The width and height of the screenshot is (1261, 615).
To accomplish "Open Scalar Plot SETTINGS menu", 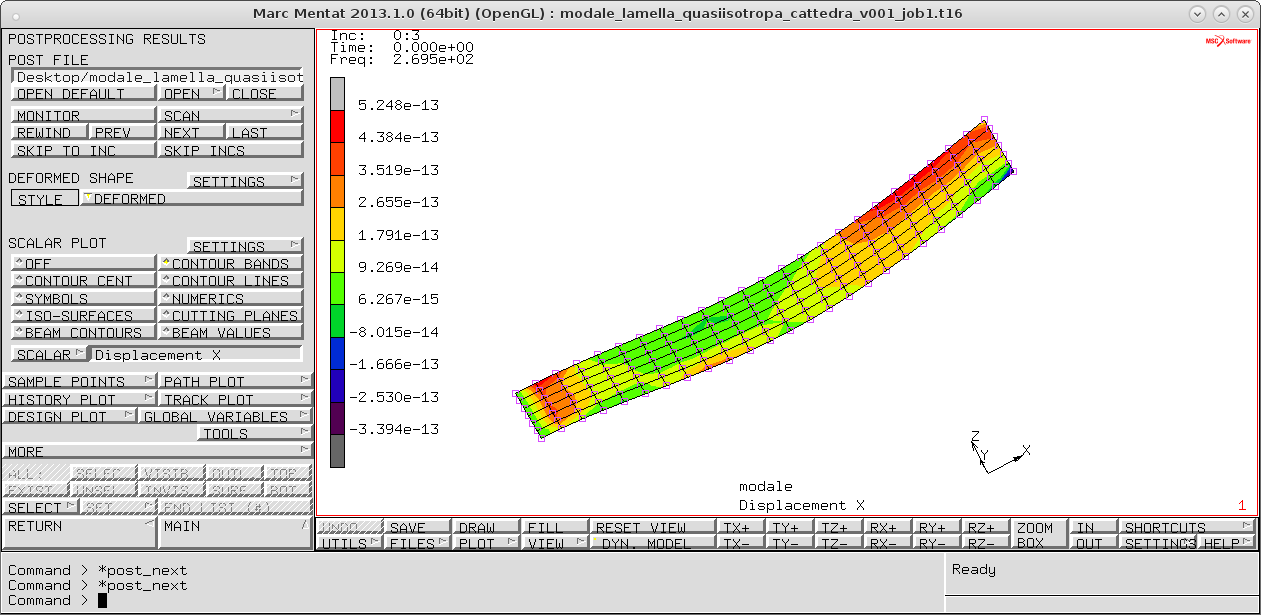I will [245, 246].
